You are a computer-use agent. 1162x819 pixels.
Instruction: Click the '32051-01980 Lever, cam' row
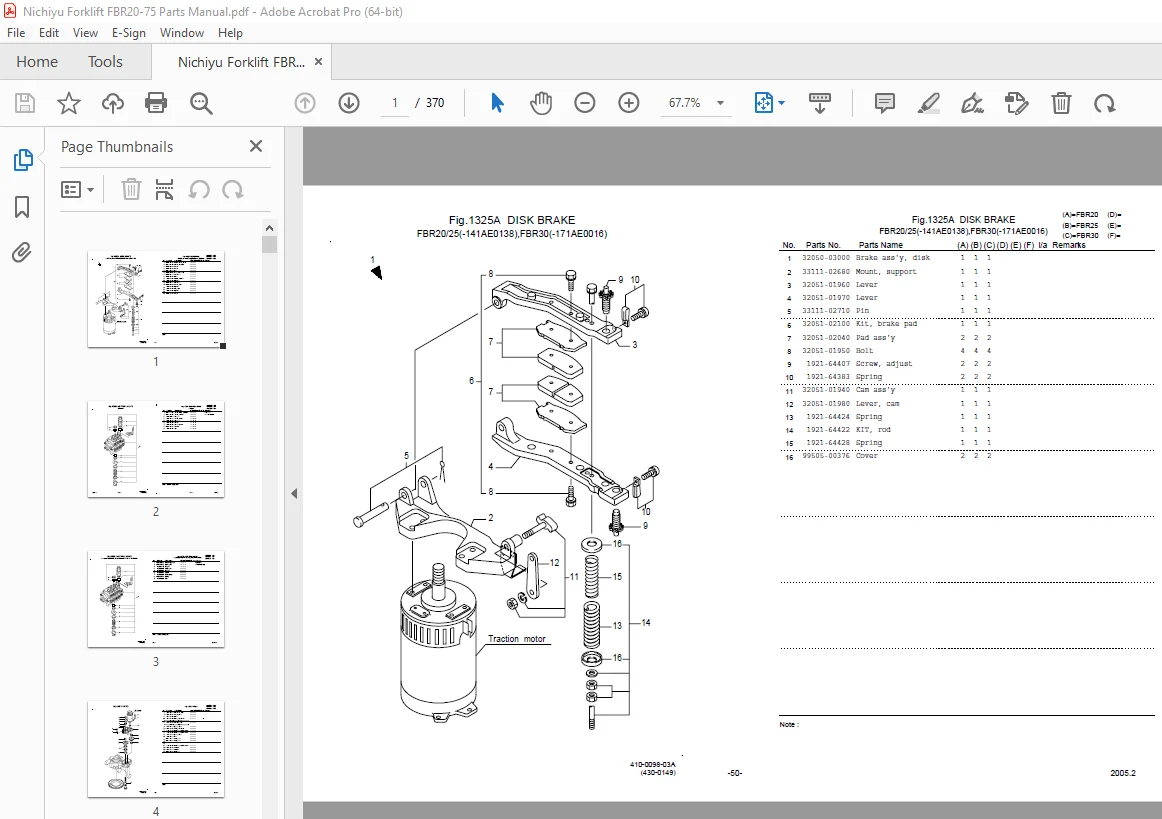967,404
